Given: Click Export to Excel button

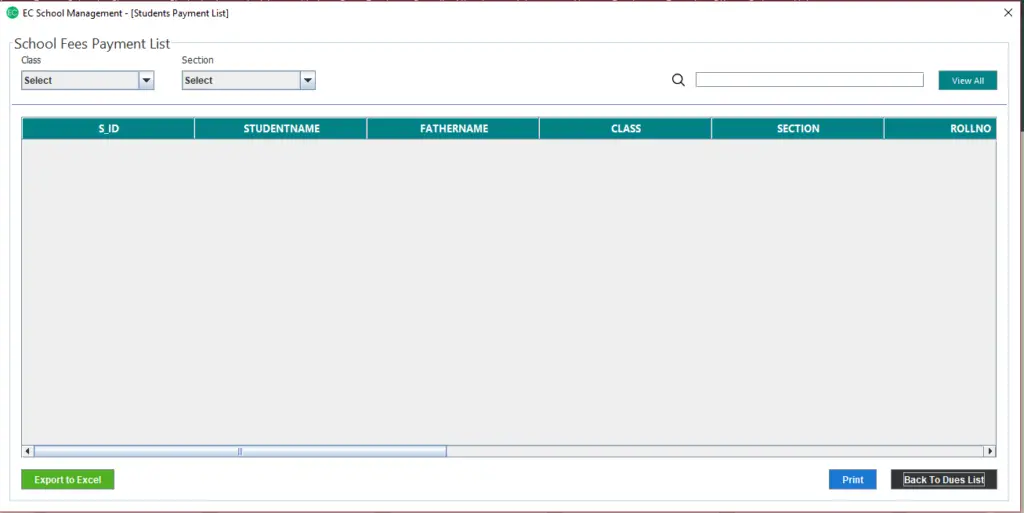Looking at the screenshot, I should (x=67, y=480).
